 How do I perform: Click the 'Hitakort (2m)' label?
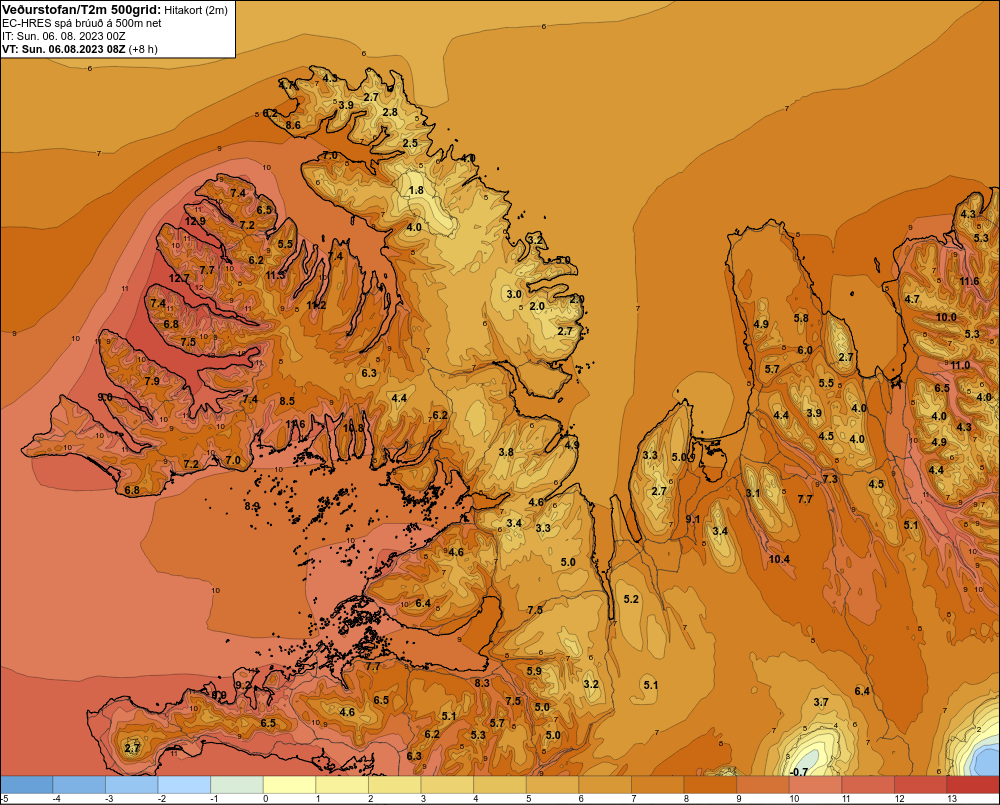pos(195,10)
